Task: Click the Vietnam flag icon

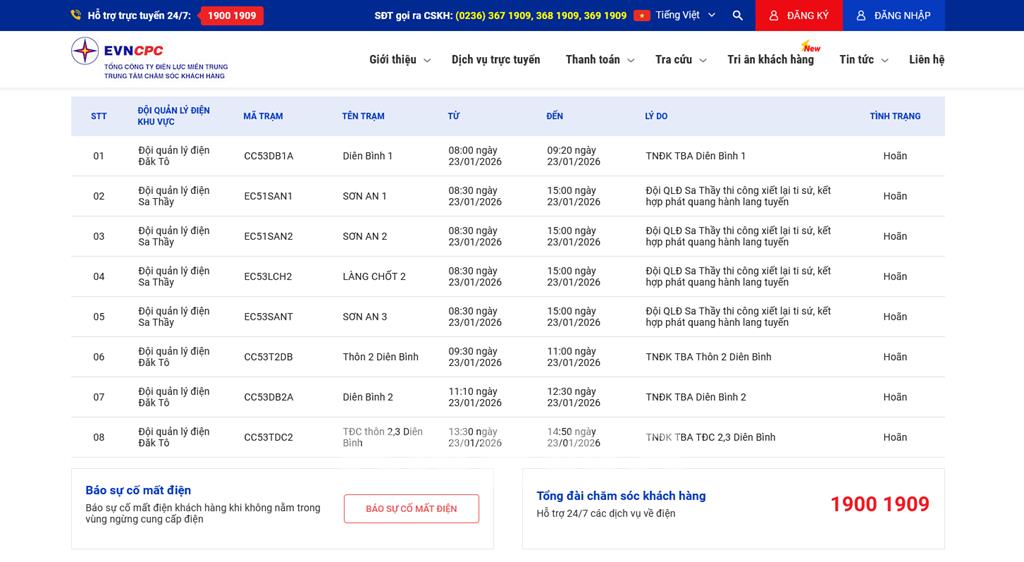Action: pos(641,15)
